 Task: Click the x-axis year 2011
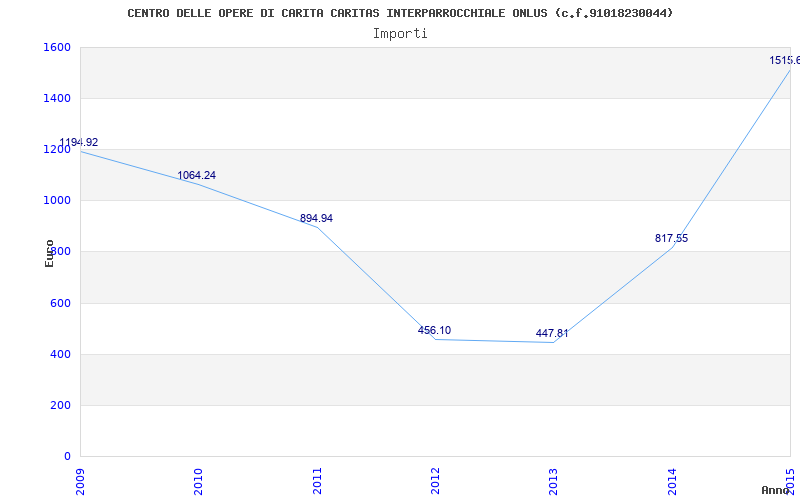tap(317, 481)
